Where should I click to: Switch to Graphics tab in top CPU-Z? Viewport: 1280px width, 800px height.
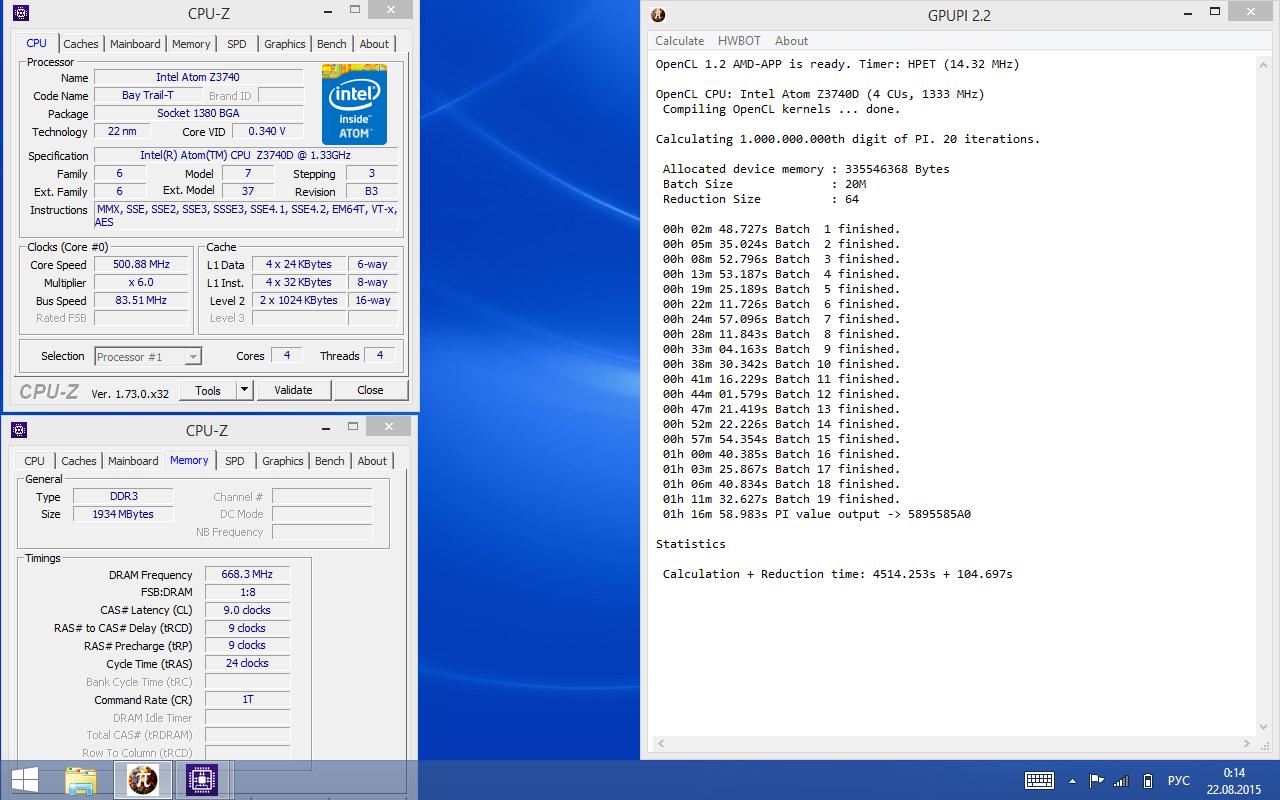point(285,44)
